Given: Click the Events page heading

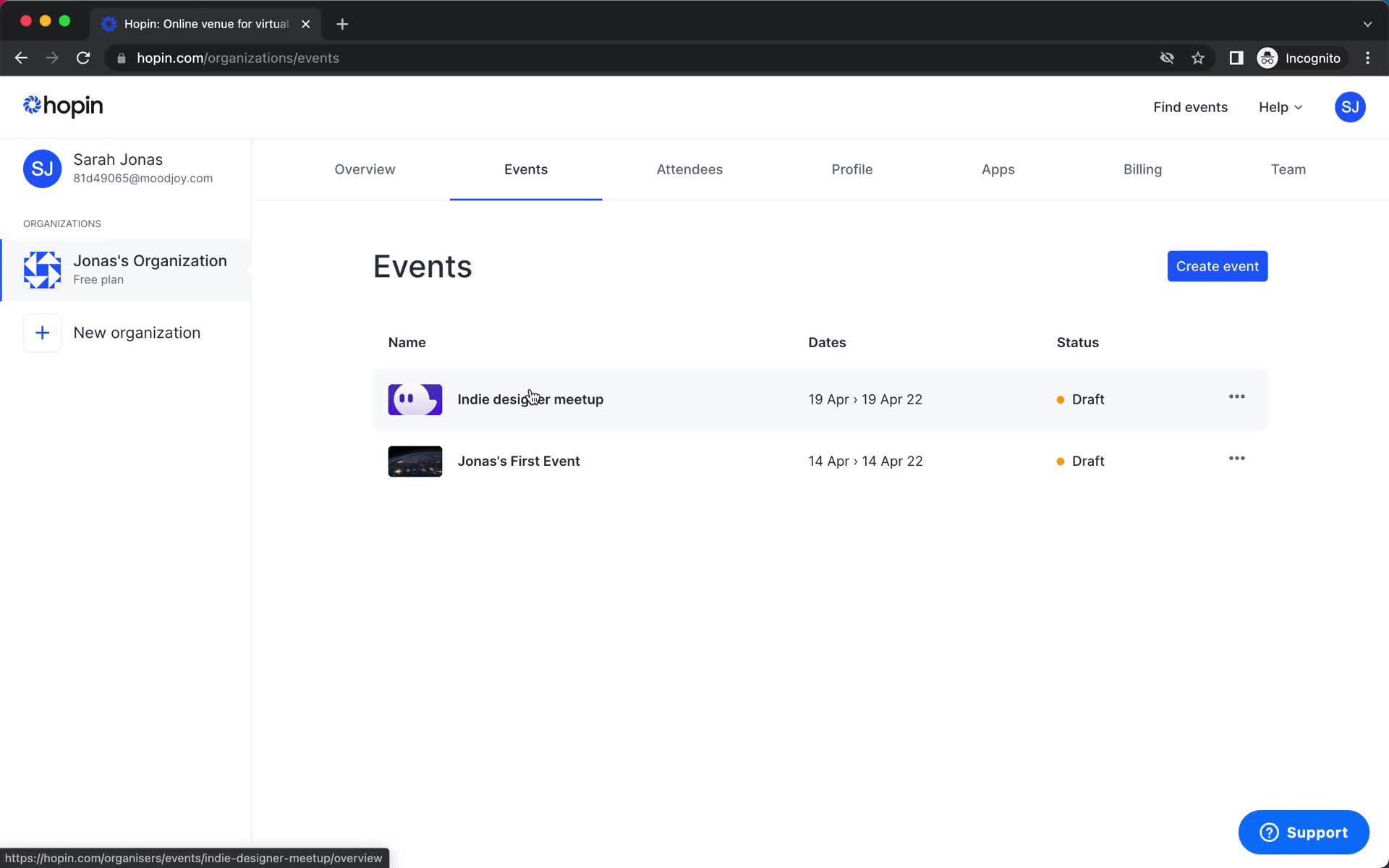Looking at the screenshot, I should point(422,266).
